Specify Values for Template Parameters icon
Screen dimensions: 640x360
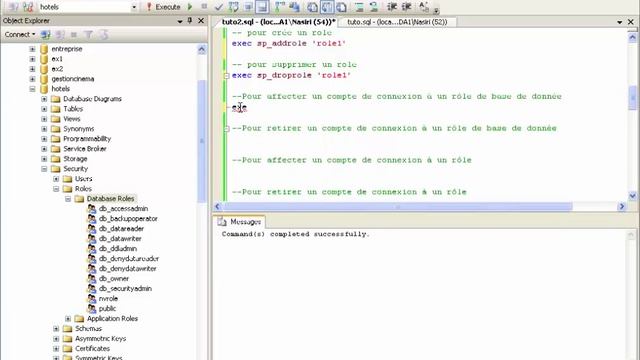pyautogui.click(x=424, y=7)
